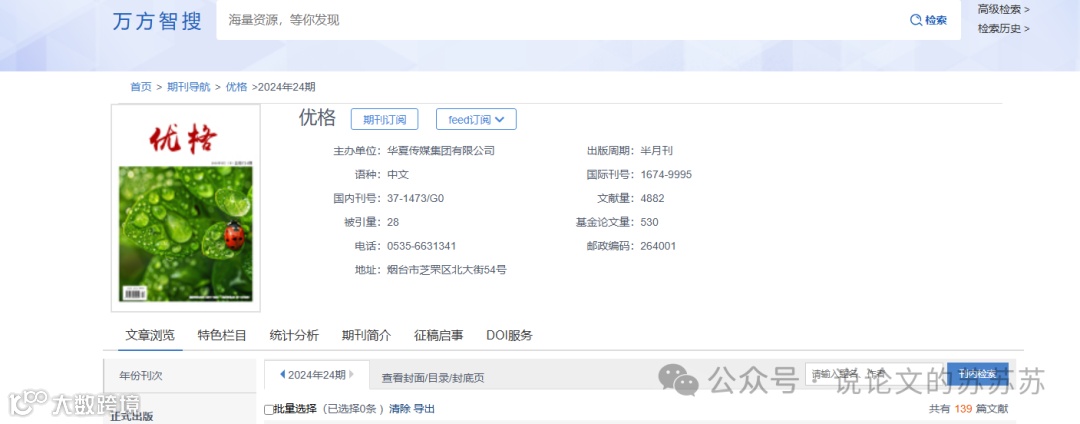The width and height of the screenshot is (1080, 424).
Task: Select the document count 4882
Action: pos(652,198)
